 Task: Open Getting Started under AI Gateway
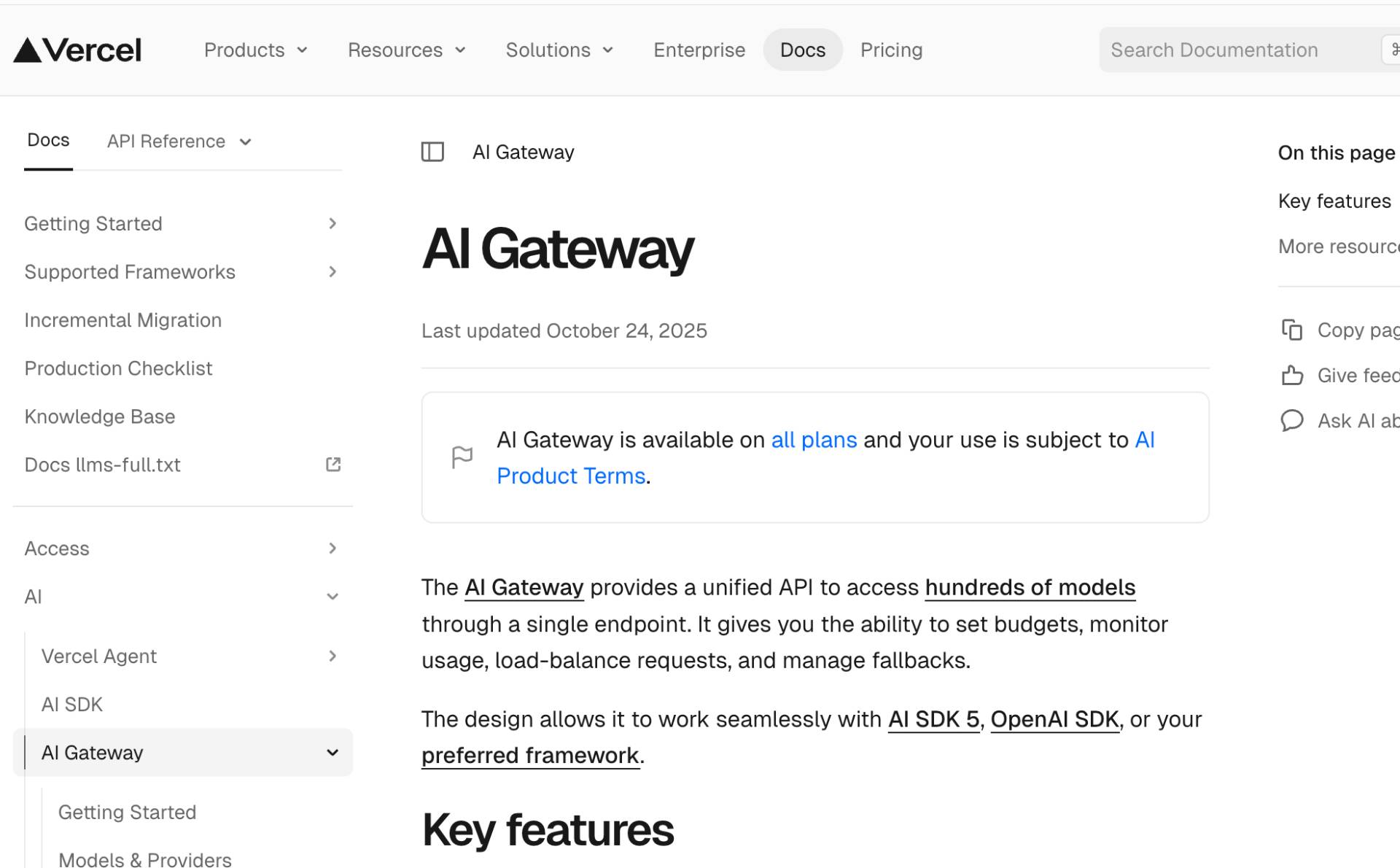[127, 812]
